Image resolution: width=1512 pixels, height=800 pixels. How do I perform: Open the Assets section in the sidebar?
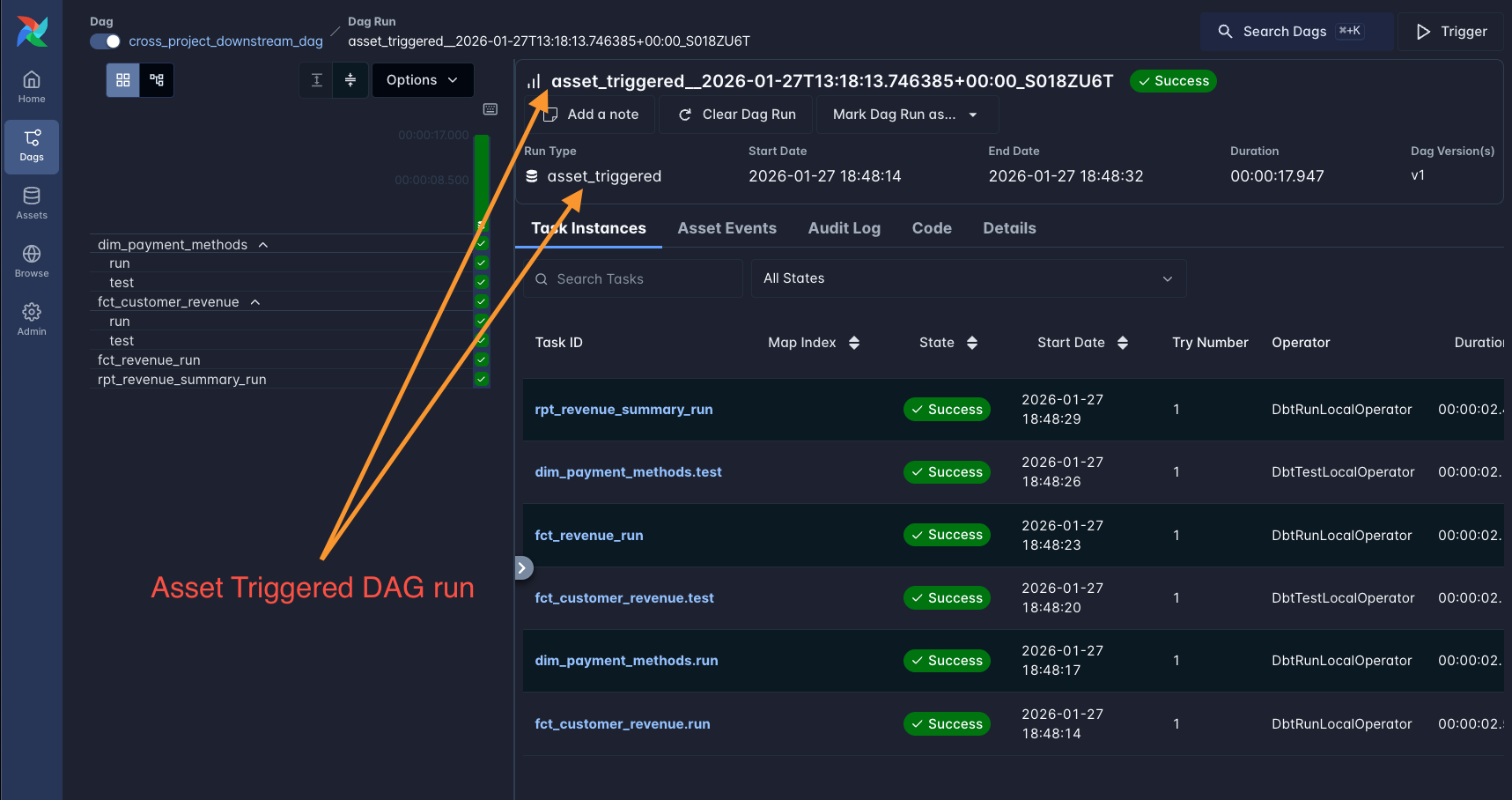click(x=31, y=203)
